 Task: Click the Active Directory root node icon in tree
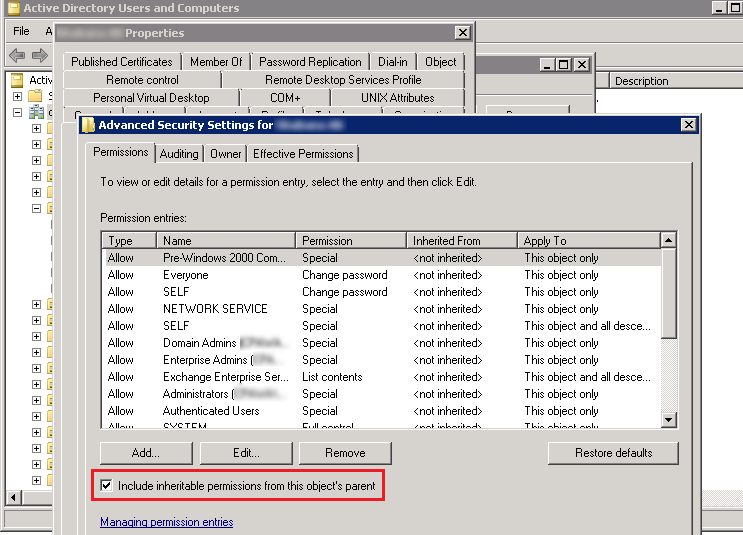click(17, 80)
